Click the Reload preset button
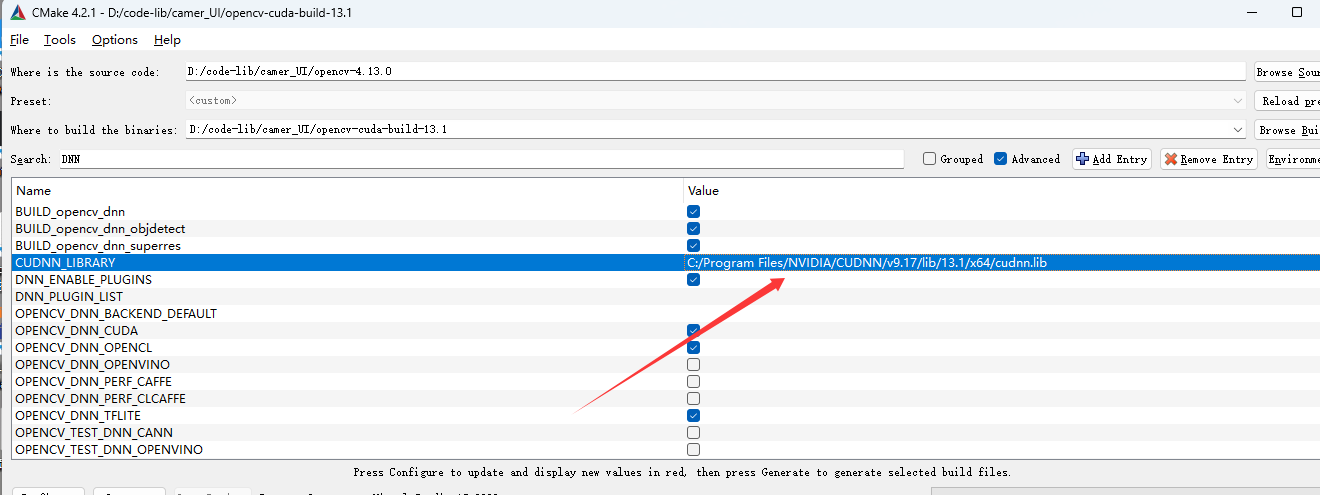Image resolution: width=1320 pixels, height=495 pixels. pos(1287,101)
